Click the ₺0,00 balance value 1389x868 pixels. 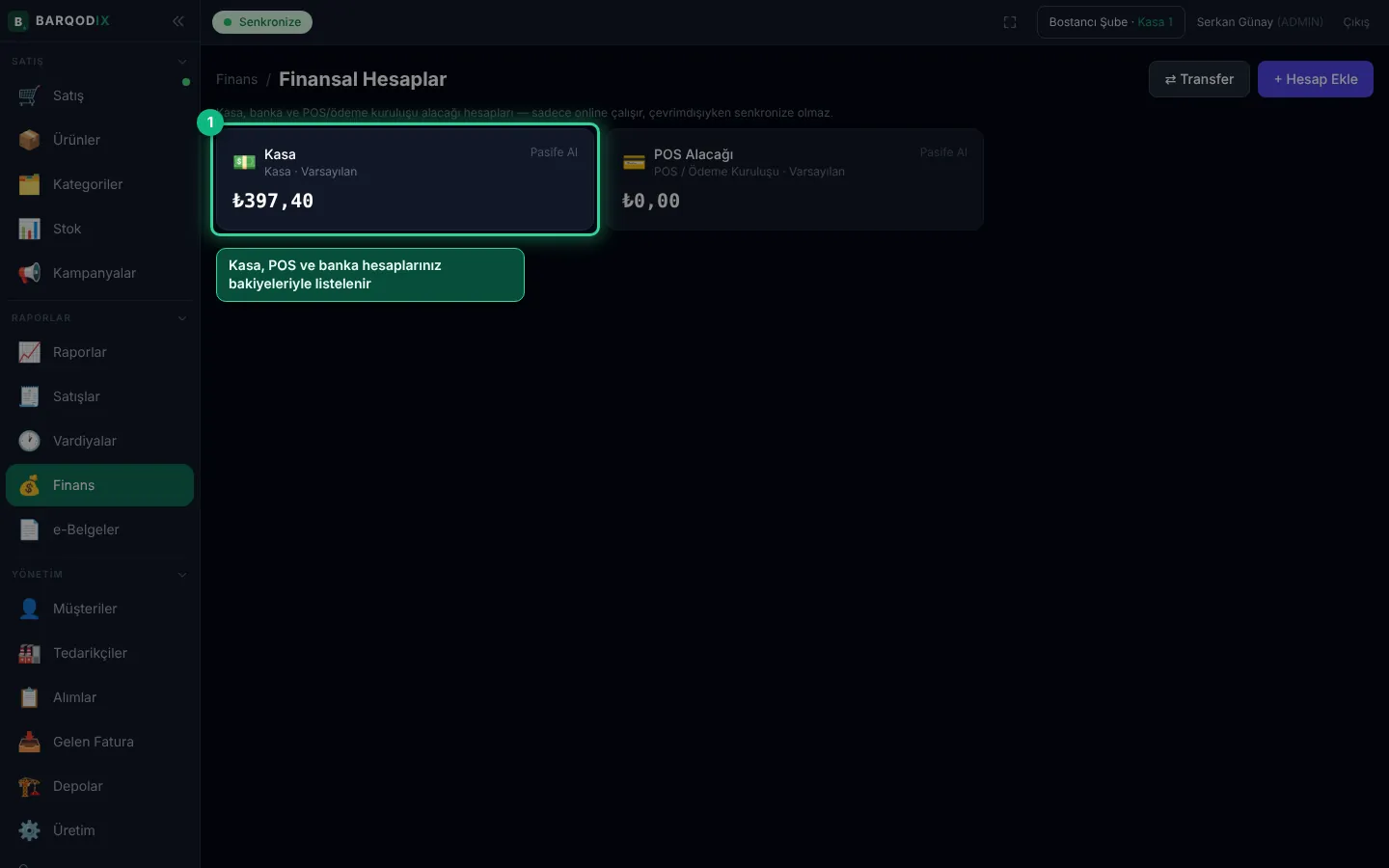[651, 201]
